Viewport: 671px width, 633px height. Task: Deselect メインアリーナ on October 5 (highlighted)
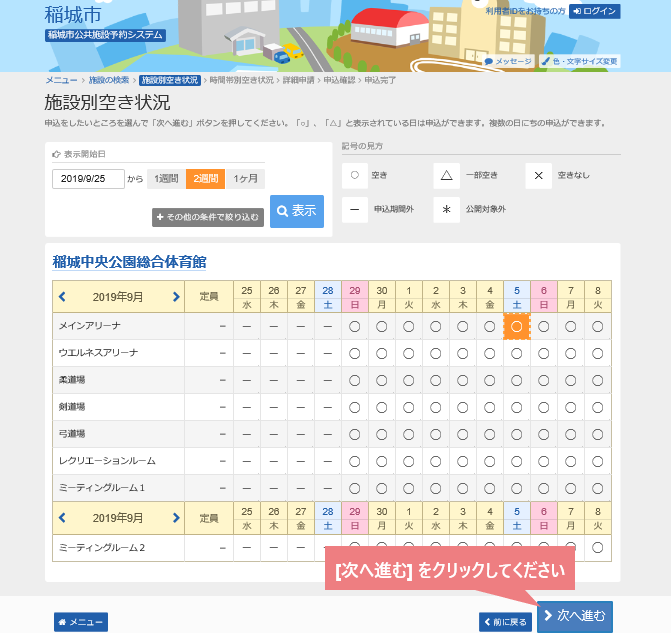coord(517,327)
